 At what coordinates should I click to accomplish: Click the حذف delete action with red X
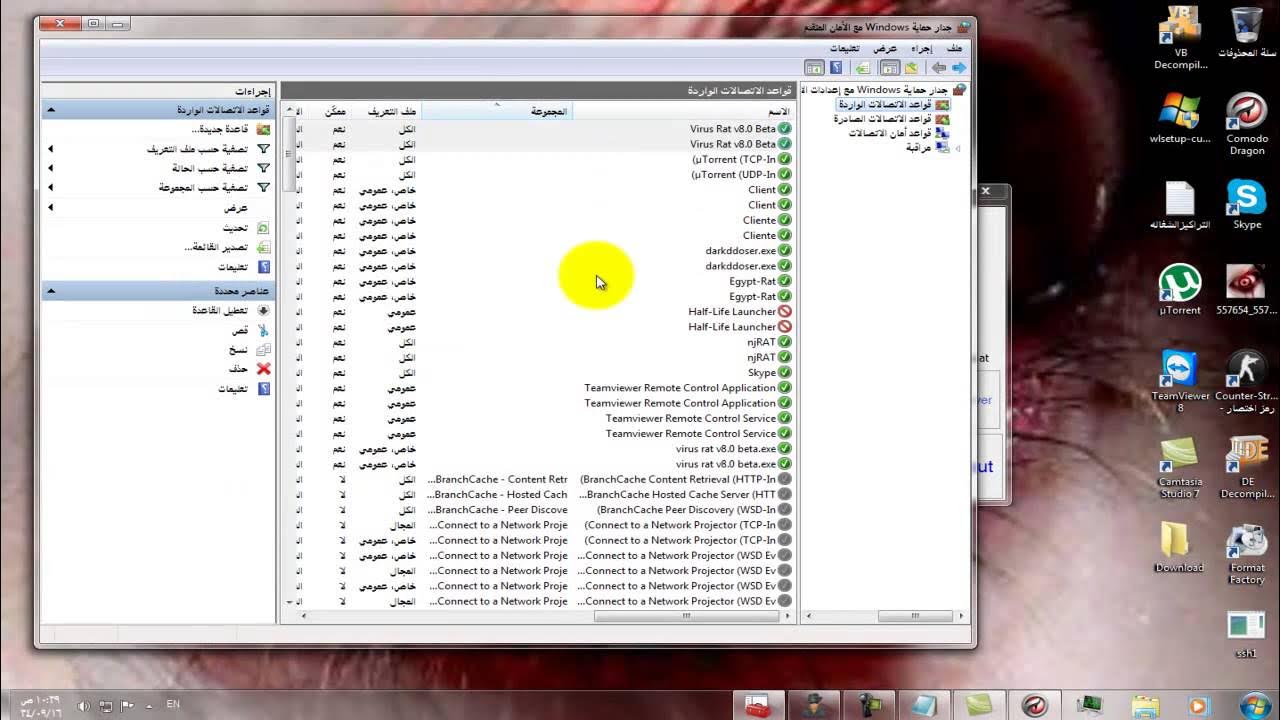coord(250,369)
